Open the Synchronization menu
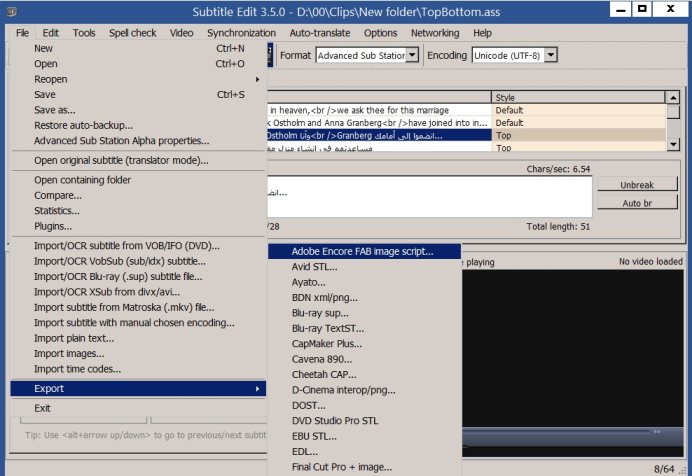692x476 pixels. coord(241,33)
